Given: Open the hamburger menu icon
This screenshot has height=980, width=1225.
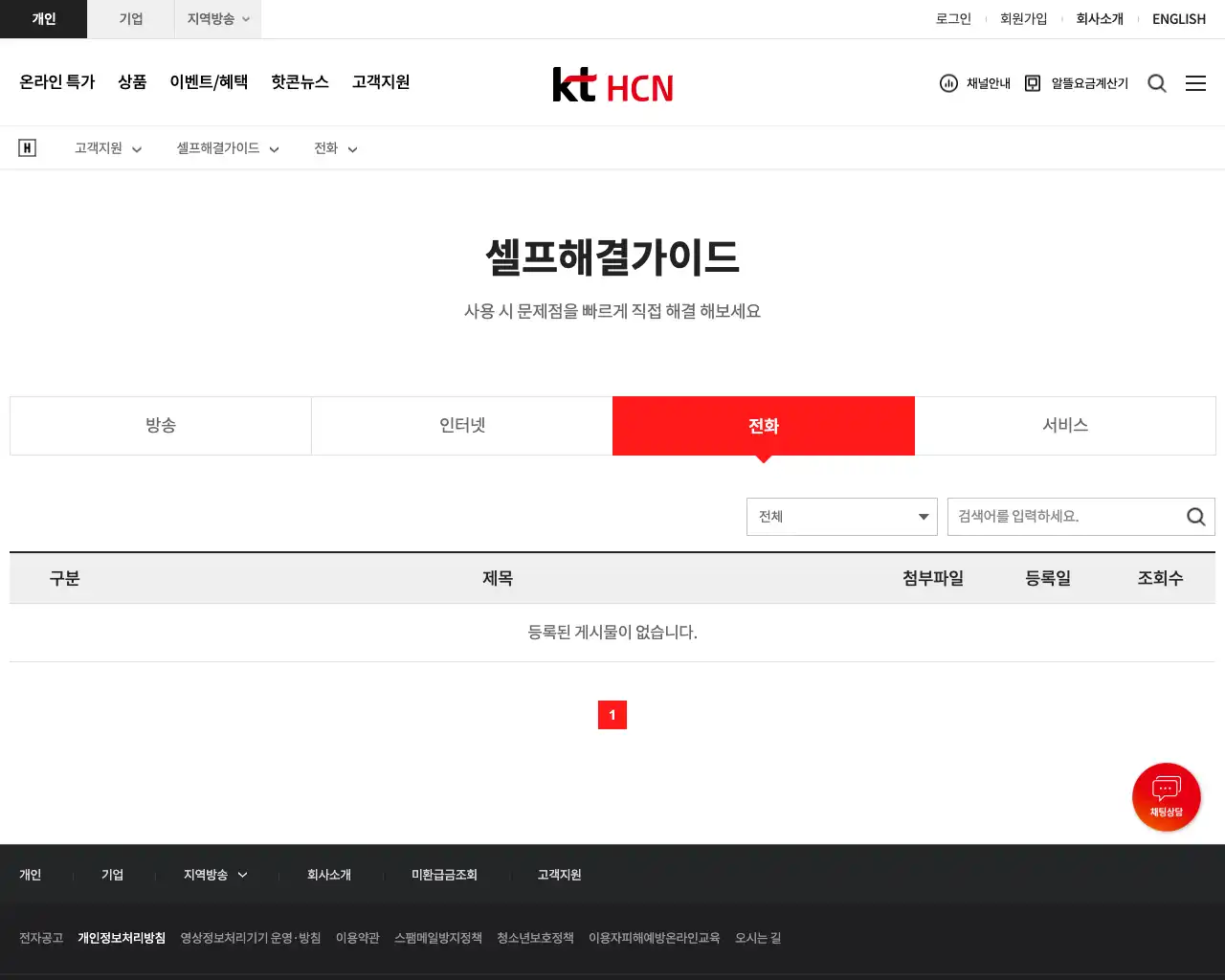Looking at the screenshot, I should click(x=1196, y=83).
